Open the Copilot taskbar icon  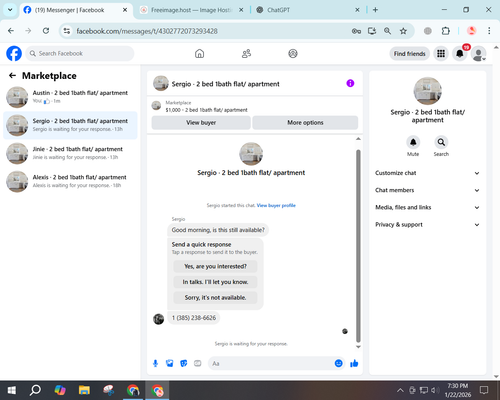pyautogui.click(x=60, y=390)
